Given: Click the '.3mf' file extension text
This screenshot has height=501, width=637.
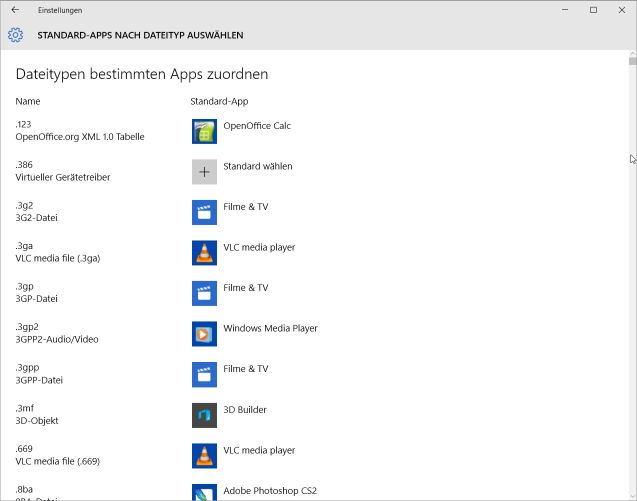Looking at the screenshot, I should pyautogui.click(x=25, y=408).
